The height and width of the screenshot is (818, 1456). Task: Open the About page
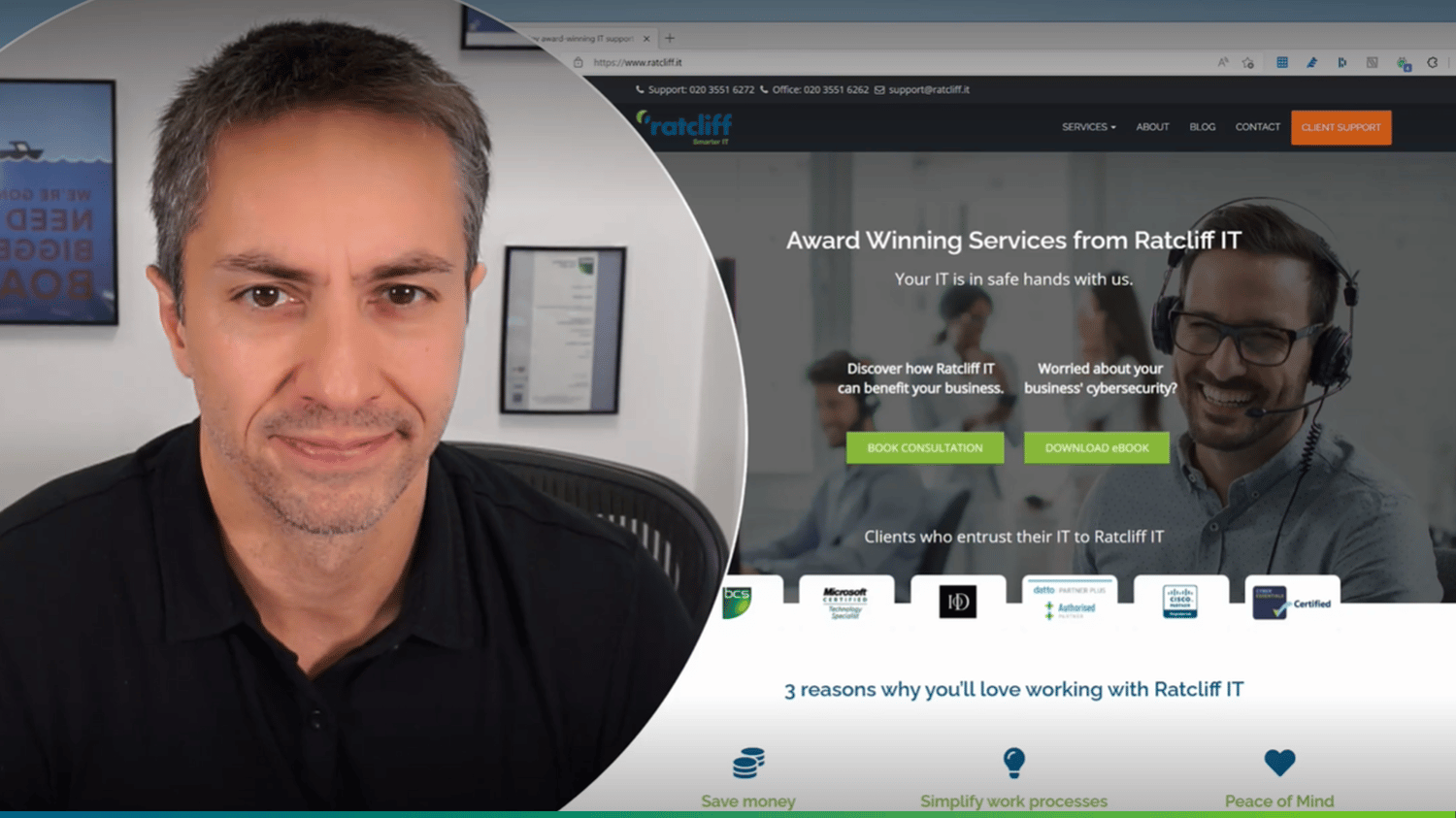(x=1152, y=127)
